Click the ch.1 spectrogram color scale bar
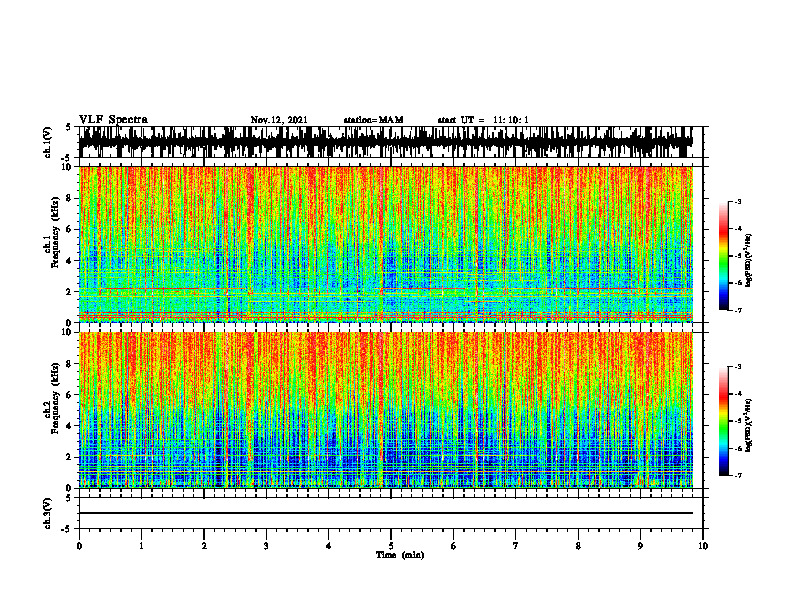792x612 pixels. (x=723, y=256)
